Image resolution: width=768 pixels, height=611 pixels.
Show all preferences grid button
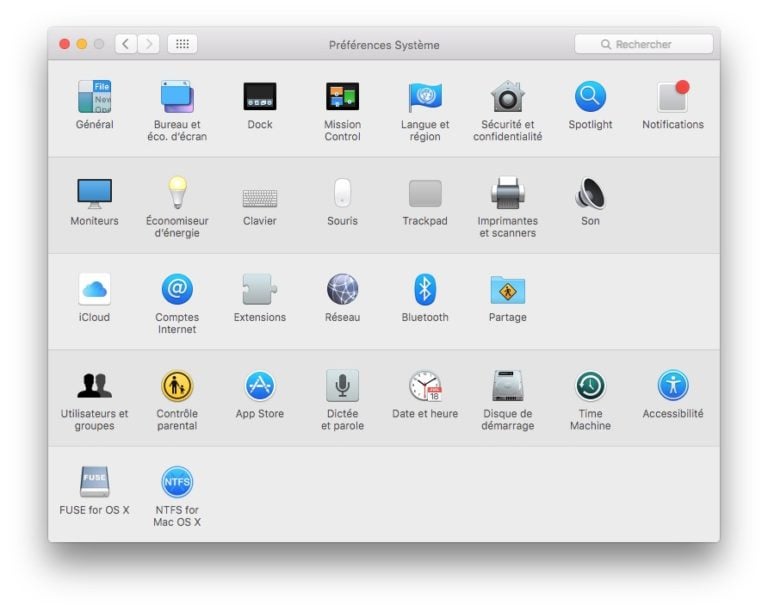[x=182, y=44]
